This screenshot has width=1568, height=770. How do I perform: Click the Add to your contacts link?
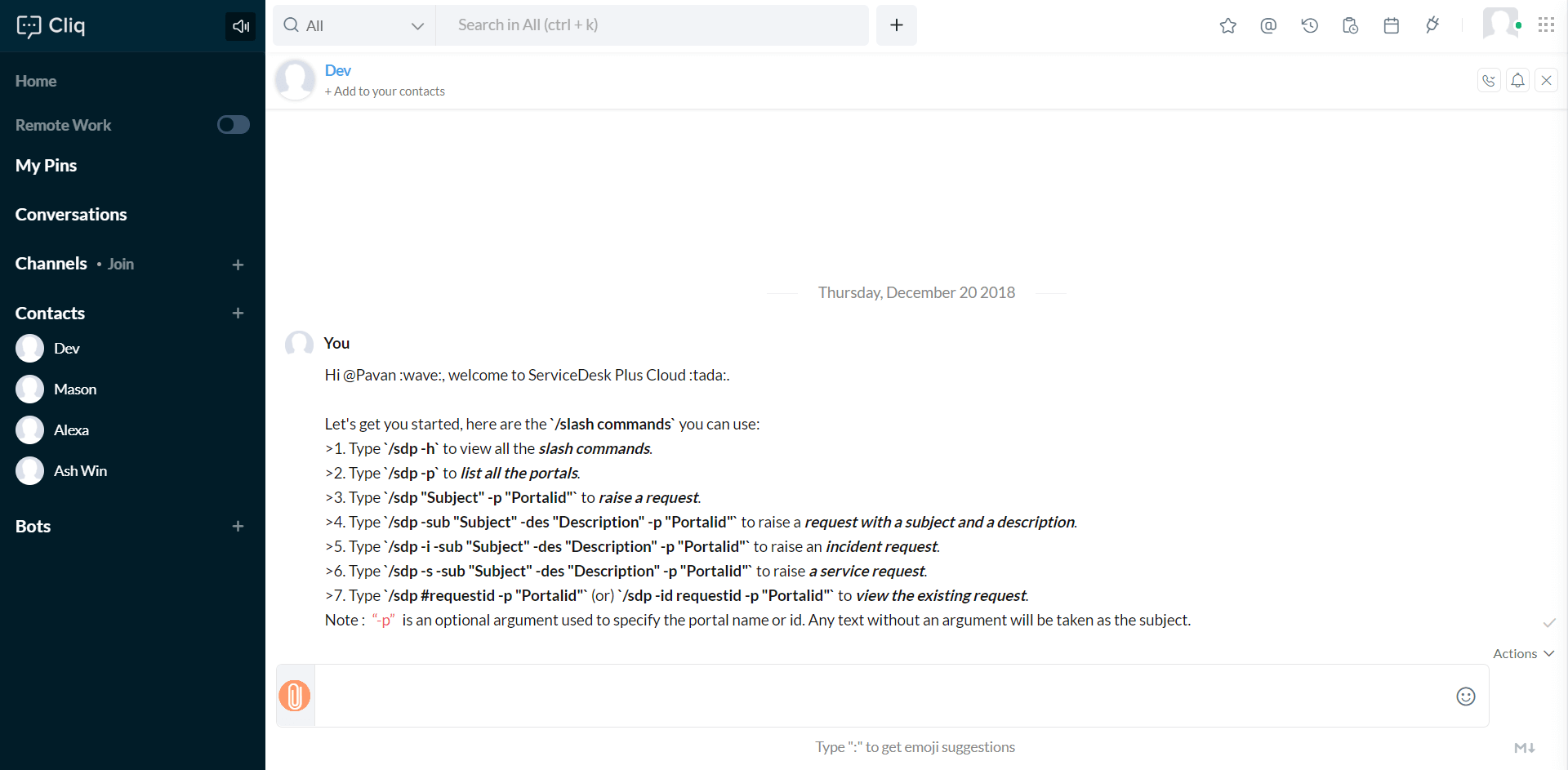[x=385, y=91]
